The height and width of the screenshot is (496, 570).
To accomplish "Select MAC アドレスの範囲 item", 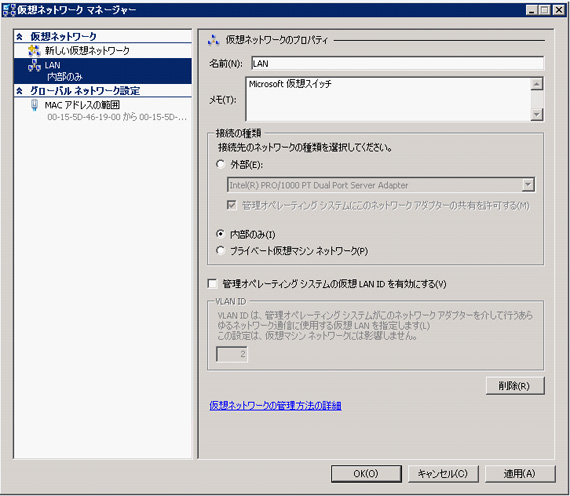I will coord(82,105).
